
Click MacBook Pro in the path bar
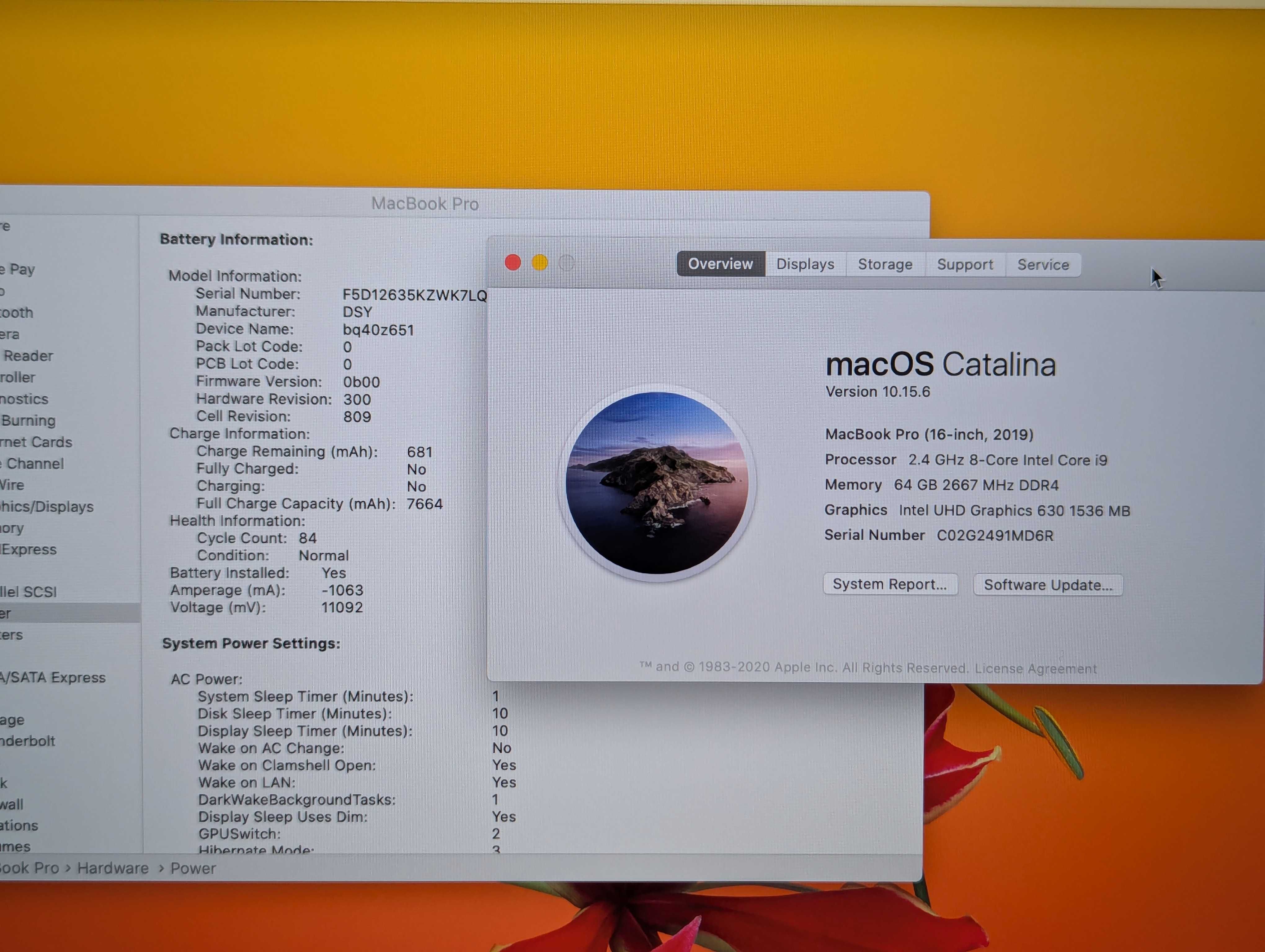[x=30, y=868]
